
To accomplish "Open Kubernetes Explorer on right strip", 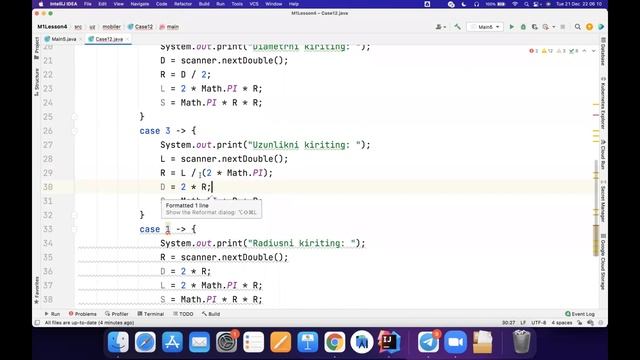I will (x=603, y=103).
